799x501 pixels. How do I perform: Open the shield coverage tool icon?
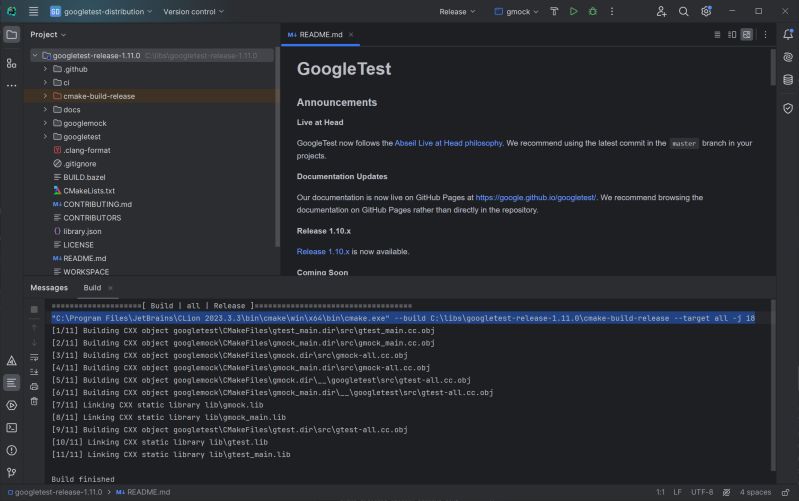pos(788,108)
